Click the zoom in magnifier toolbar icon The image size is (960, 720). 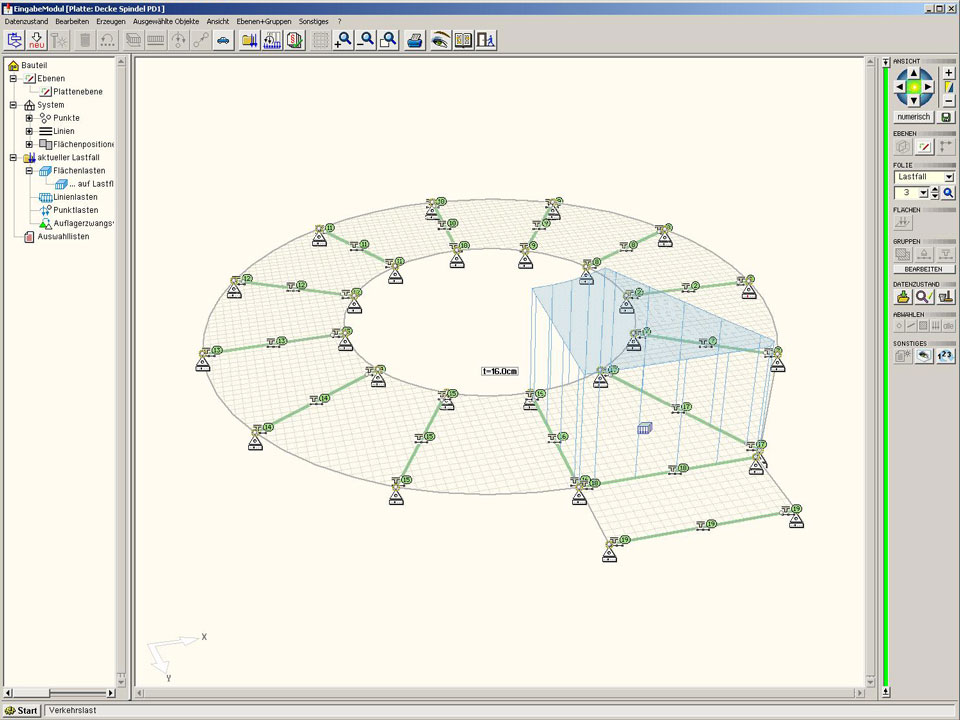344,40
